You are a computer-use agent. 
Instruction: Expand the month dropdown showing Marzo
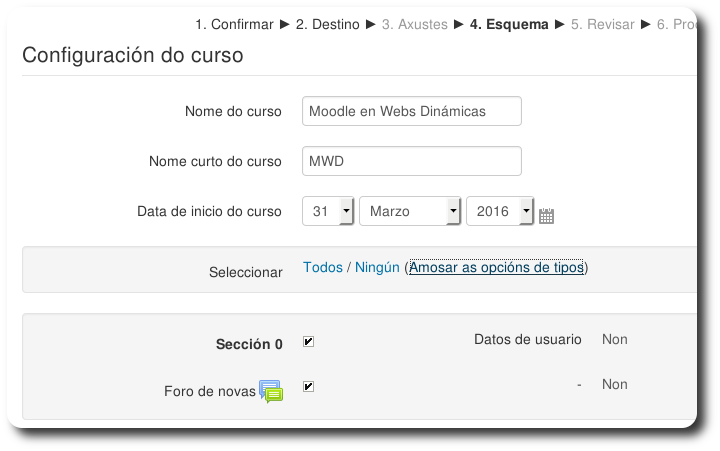pyautogui.click(x=409, y=212)
